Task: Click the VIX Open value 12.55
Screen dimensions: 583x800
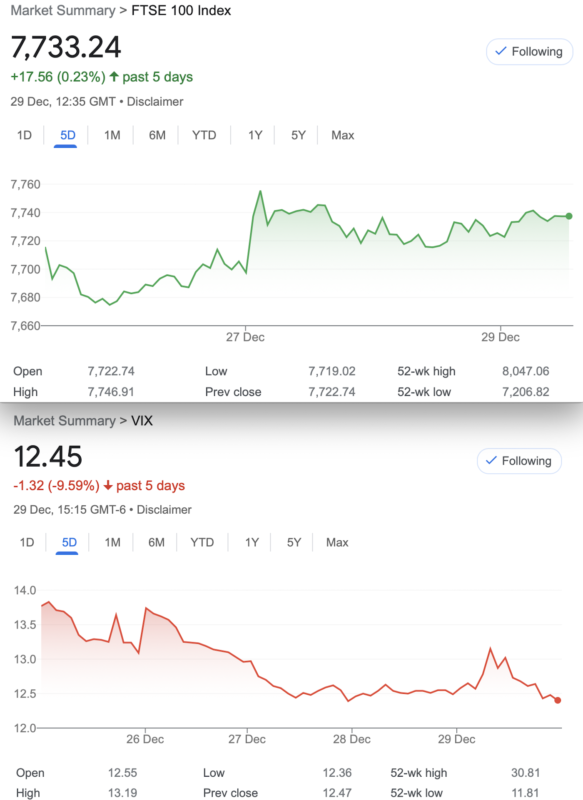Action: point(122,773)
